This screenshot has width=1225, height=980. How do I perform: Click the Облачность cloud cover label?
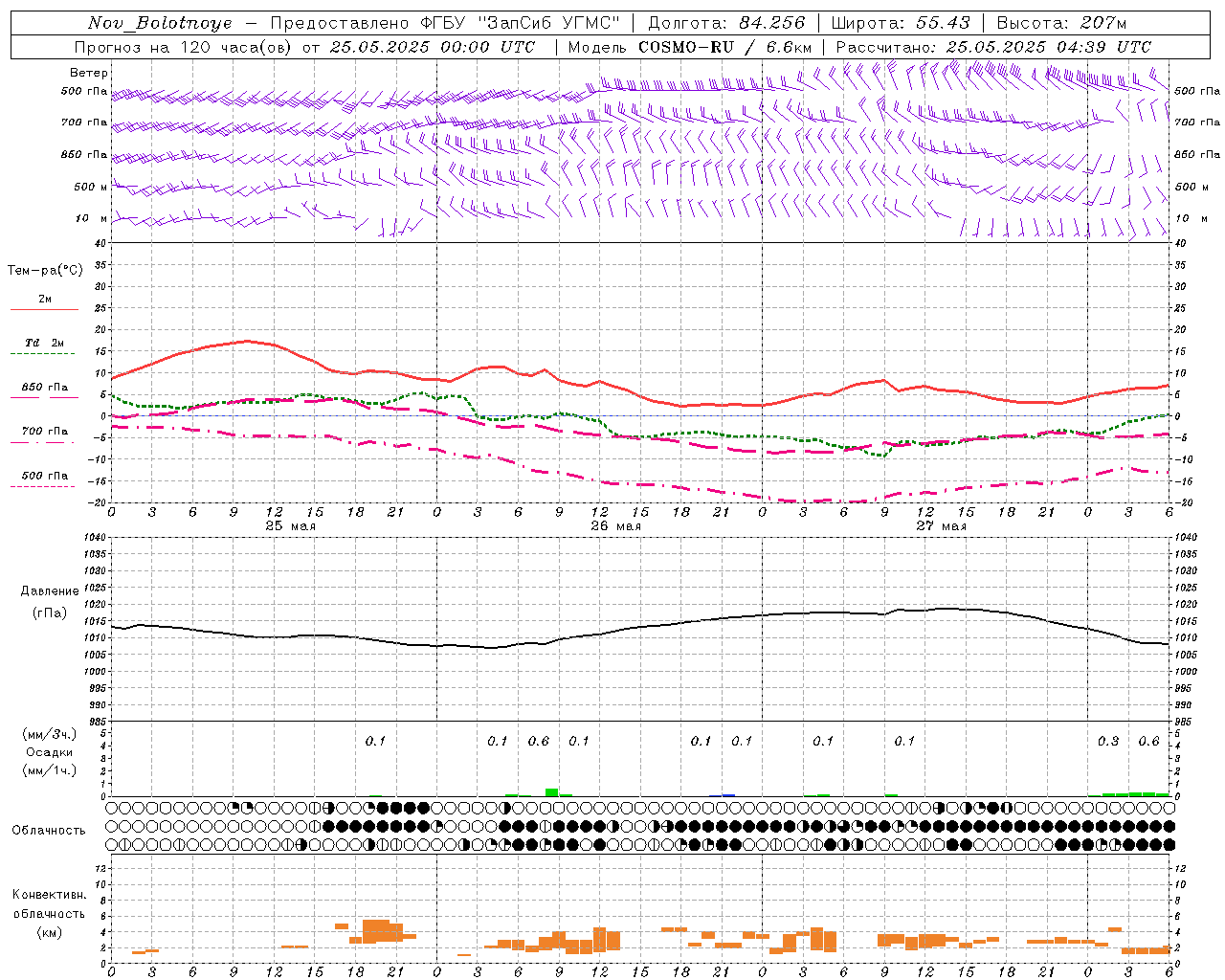coord(49,830)
